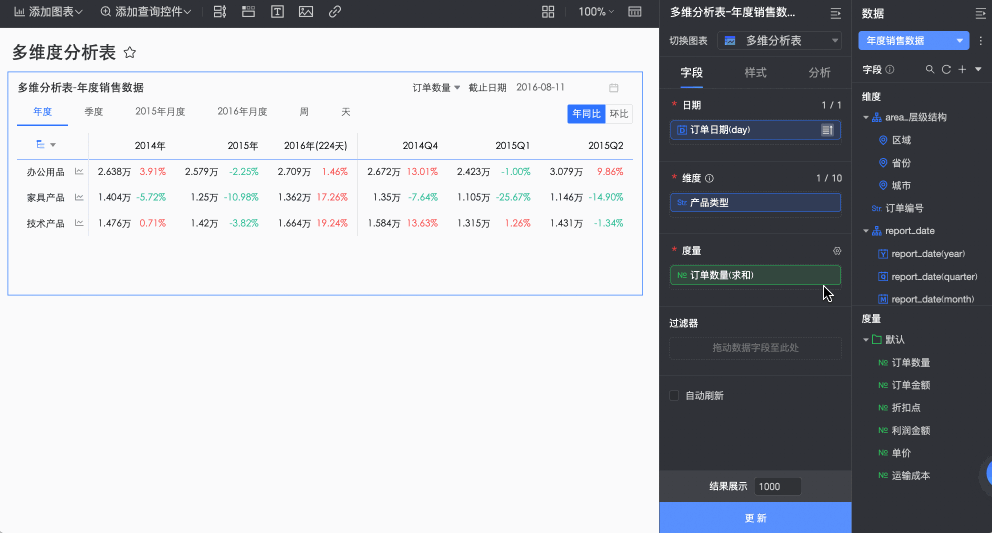Image resolution: width=992 pixels, height=533 pixels.
Task: Open the calendar picker for 截止日期
Action: [614, 88]
